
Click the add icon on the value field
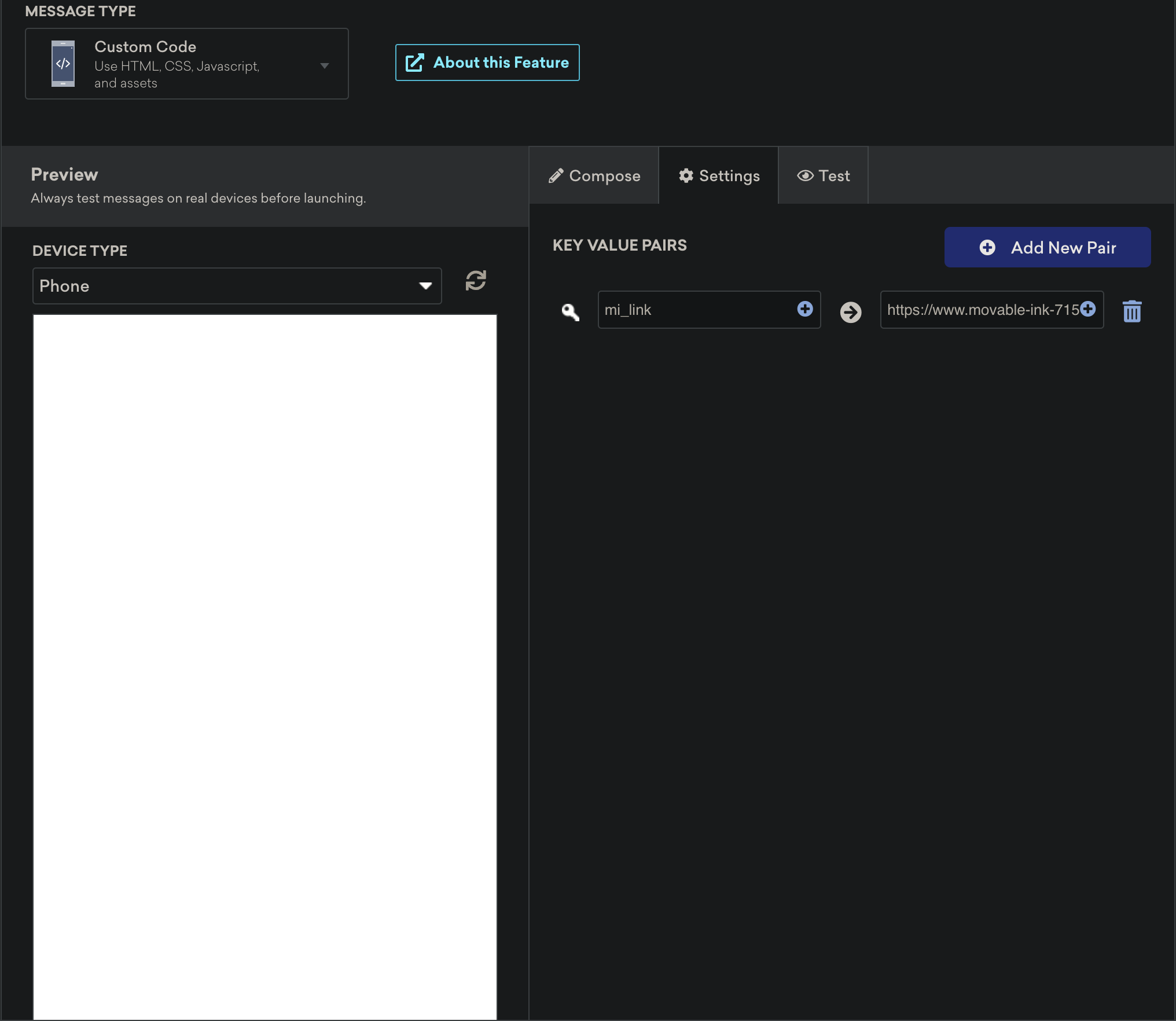[1088, 309]
